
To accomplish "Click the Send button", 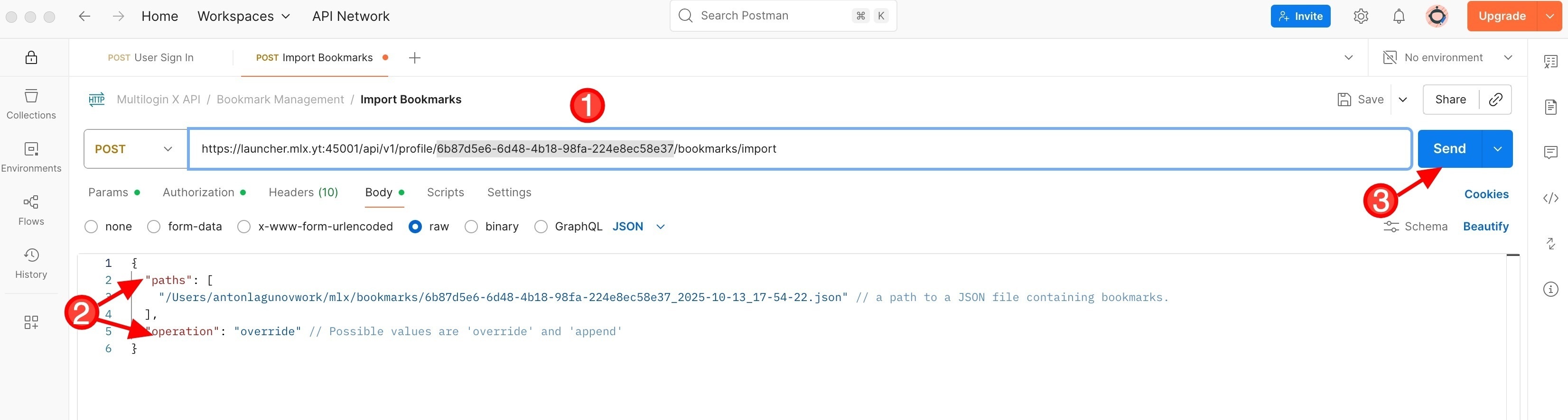I will [1449, 149].
